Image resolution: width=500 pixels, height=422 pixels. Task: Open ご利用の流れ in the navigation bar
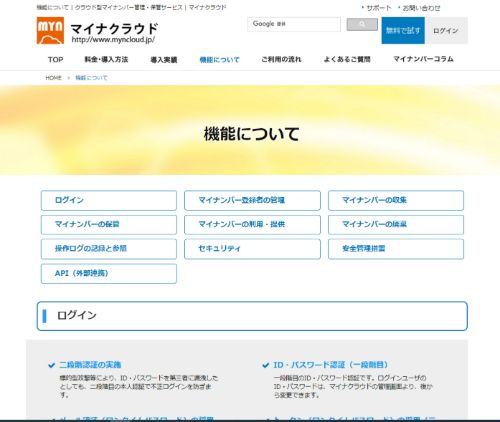coord(281,60)
